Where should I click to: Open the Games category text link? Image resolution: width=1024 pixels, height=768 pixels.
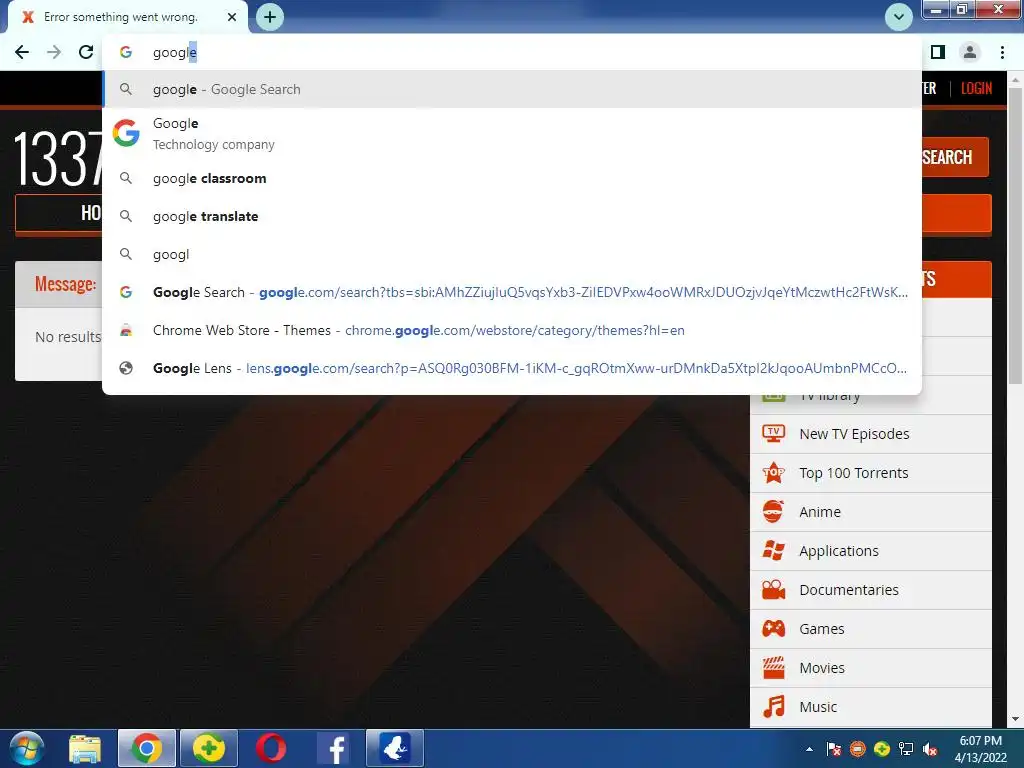[x=822, y=629]
